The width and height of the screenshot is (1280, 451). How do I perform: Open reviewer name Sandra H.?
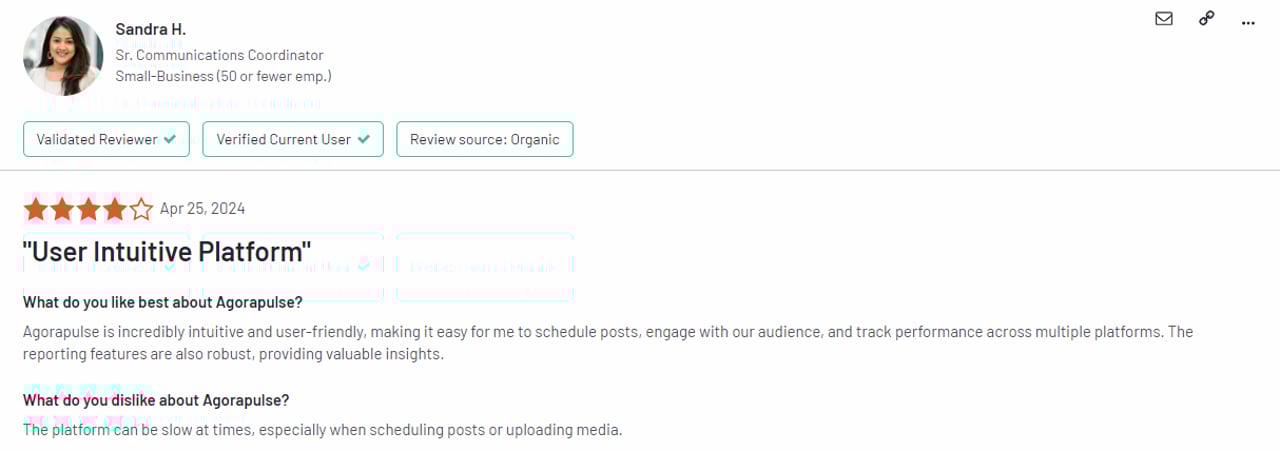point(150,29)
